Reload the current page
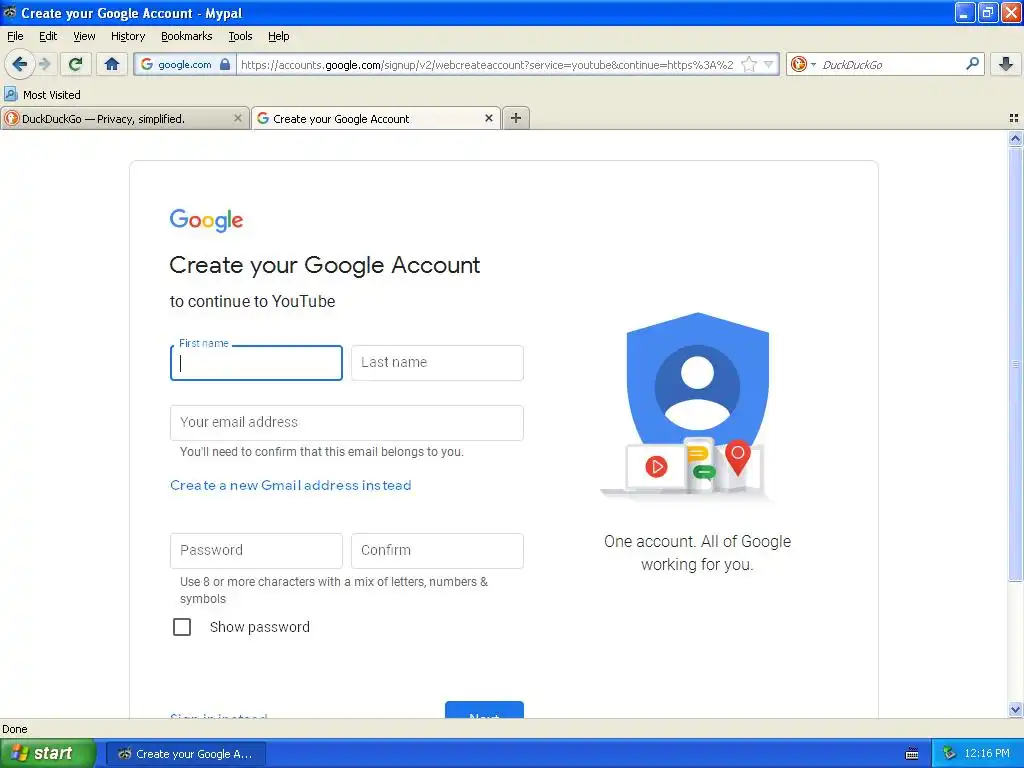The height and width of the screenshot is (768, 1024). 76,64
